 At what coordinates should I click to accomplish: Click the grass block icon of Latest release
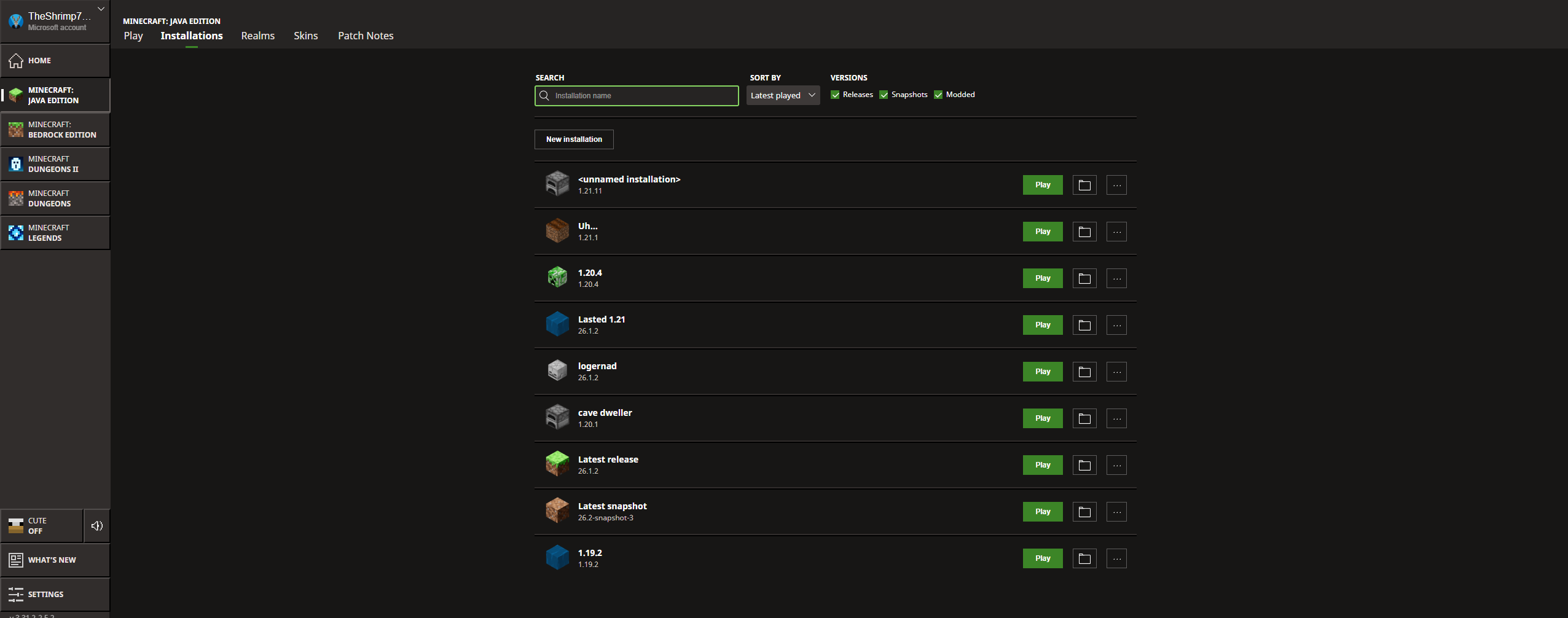[557, 464]
